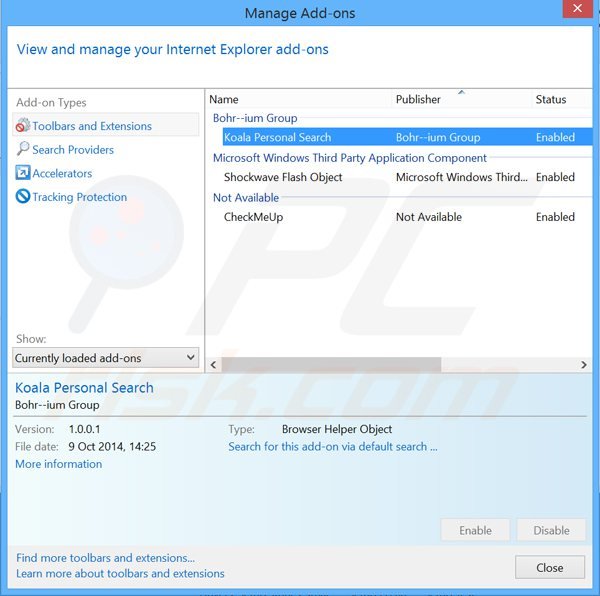
Task: Open the Show add-ons dropdown
Action: point(106,358)
